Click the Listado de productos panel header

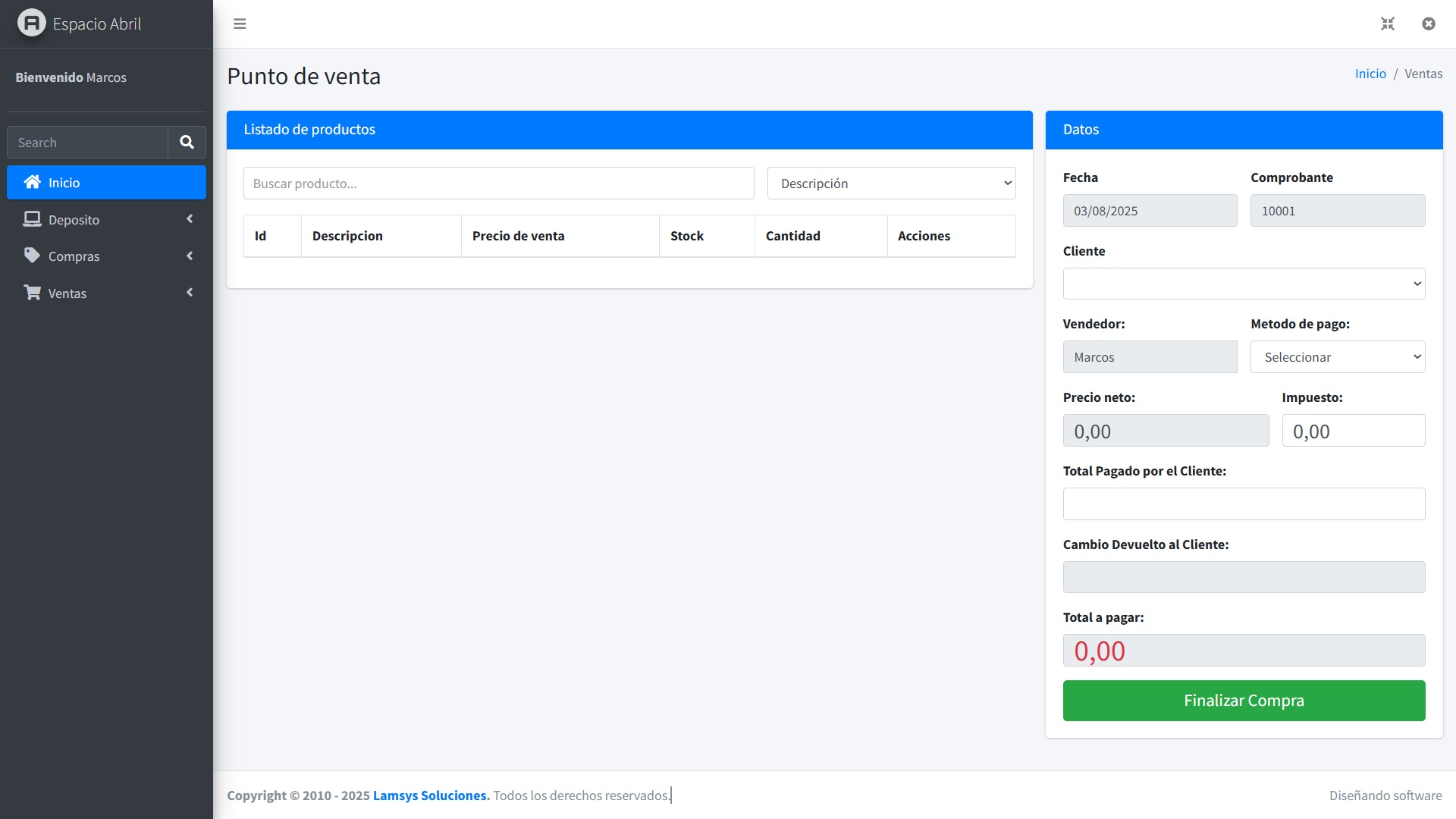point(629,130)
